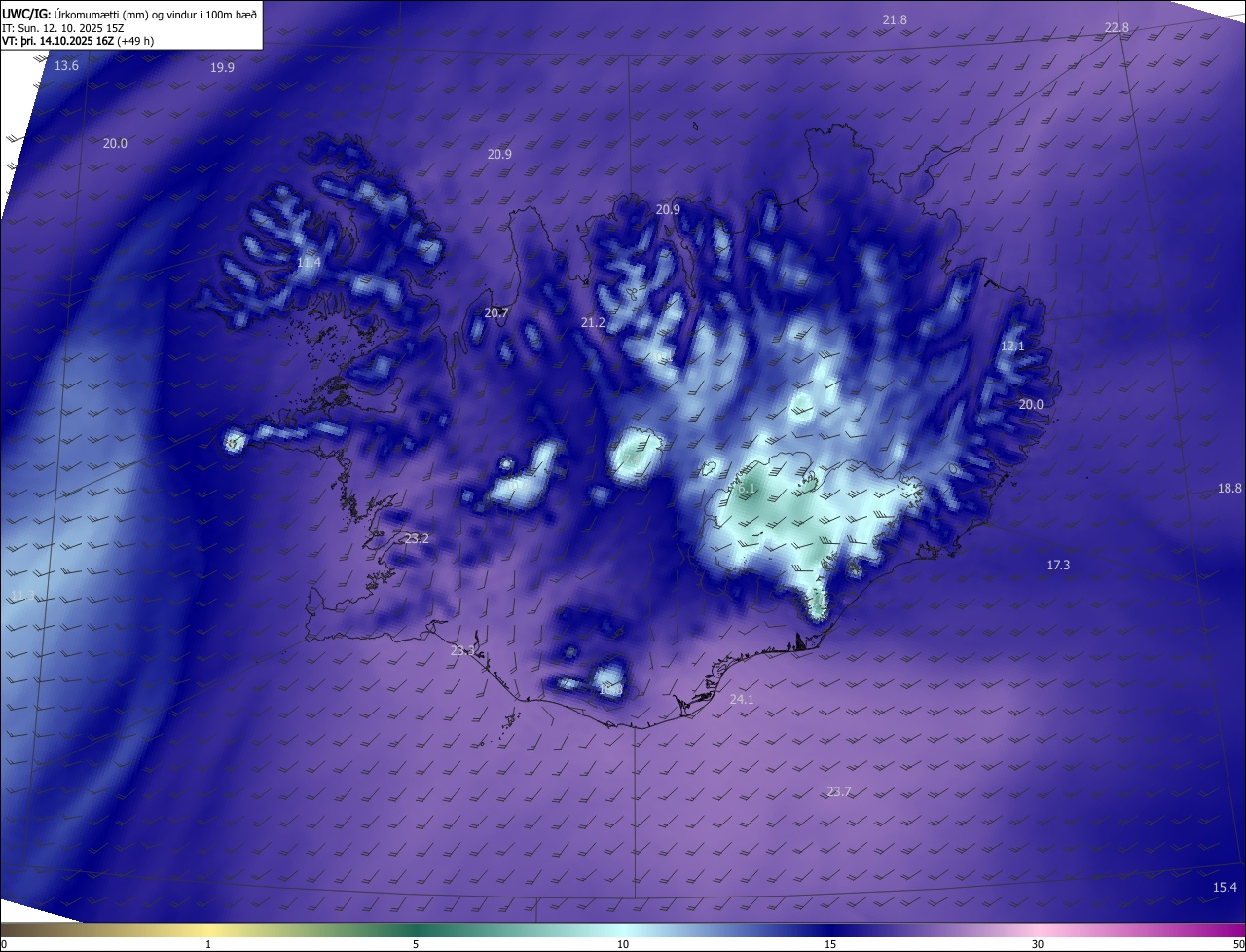The width and height of the screenshot is (1246, 952).
Task: Click the 6.1 value on the glacier
Action: point(748,488)
